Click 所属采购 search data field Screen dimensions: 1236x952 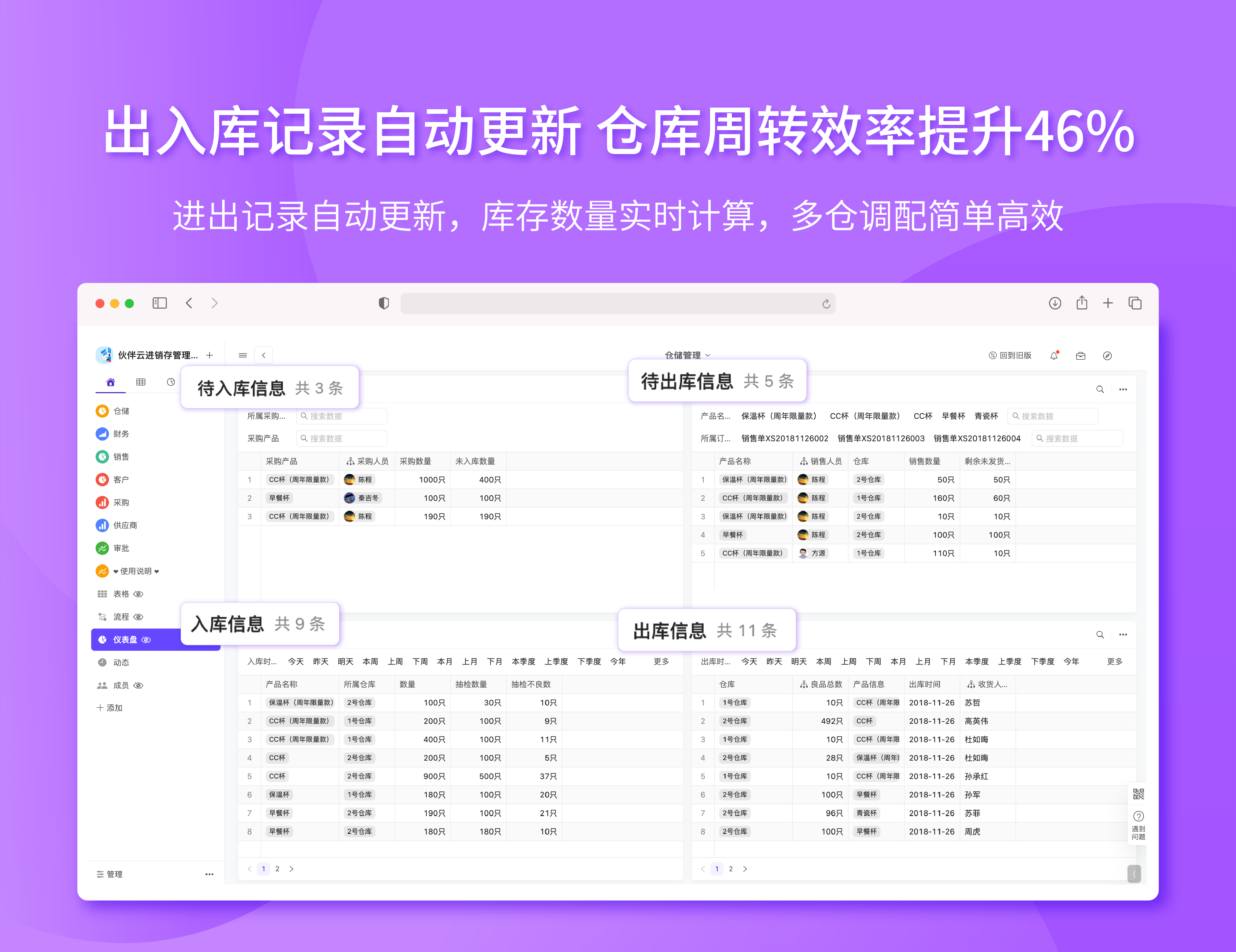(342, 416)
